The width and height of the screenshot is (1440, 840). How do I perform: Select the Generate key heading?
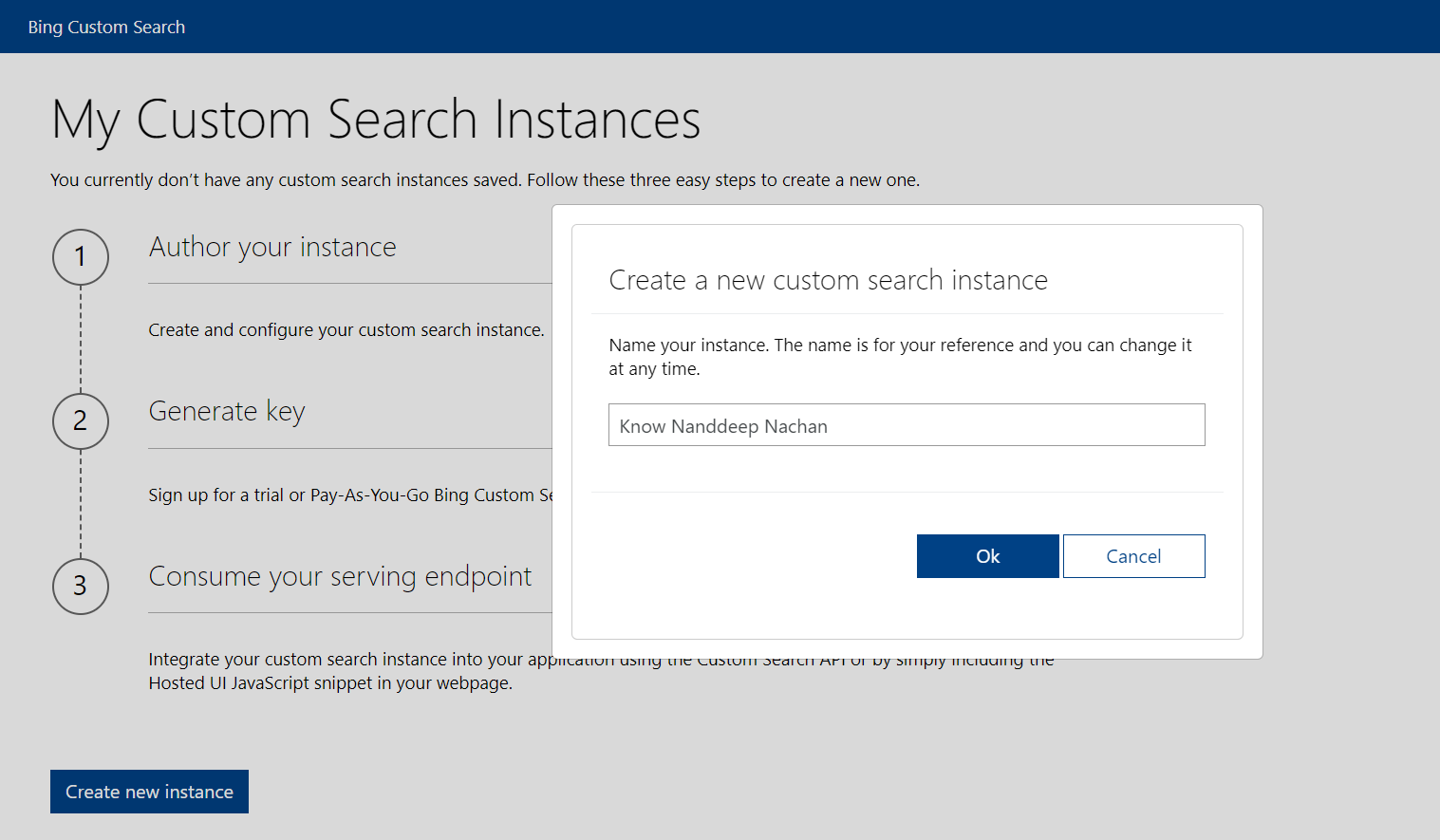pyautogui.click(x=227, y=412)
